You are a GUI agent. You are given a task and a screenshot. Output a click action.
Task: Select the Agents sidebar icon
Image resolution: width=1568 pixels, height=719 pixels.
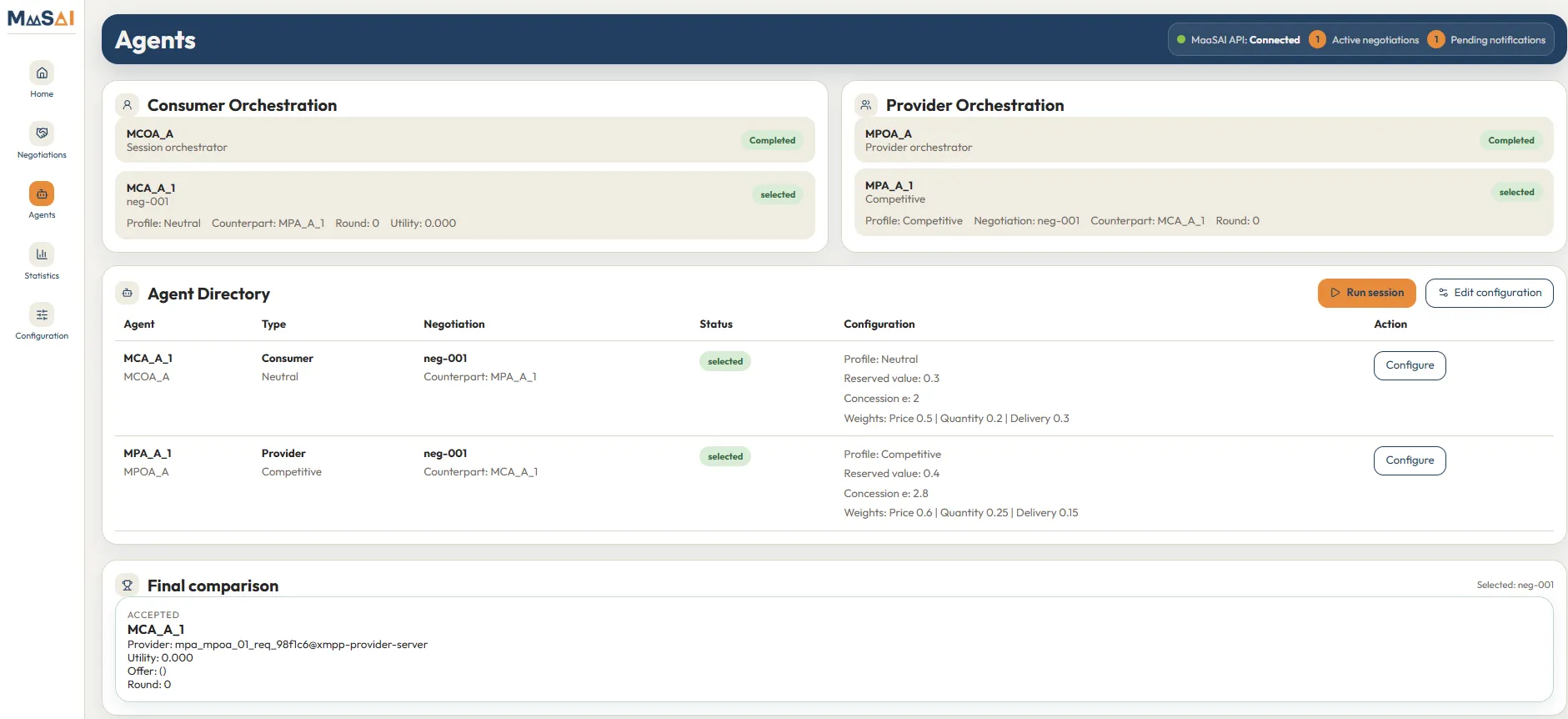click(x=42, y=194)
